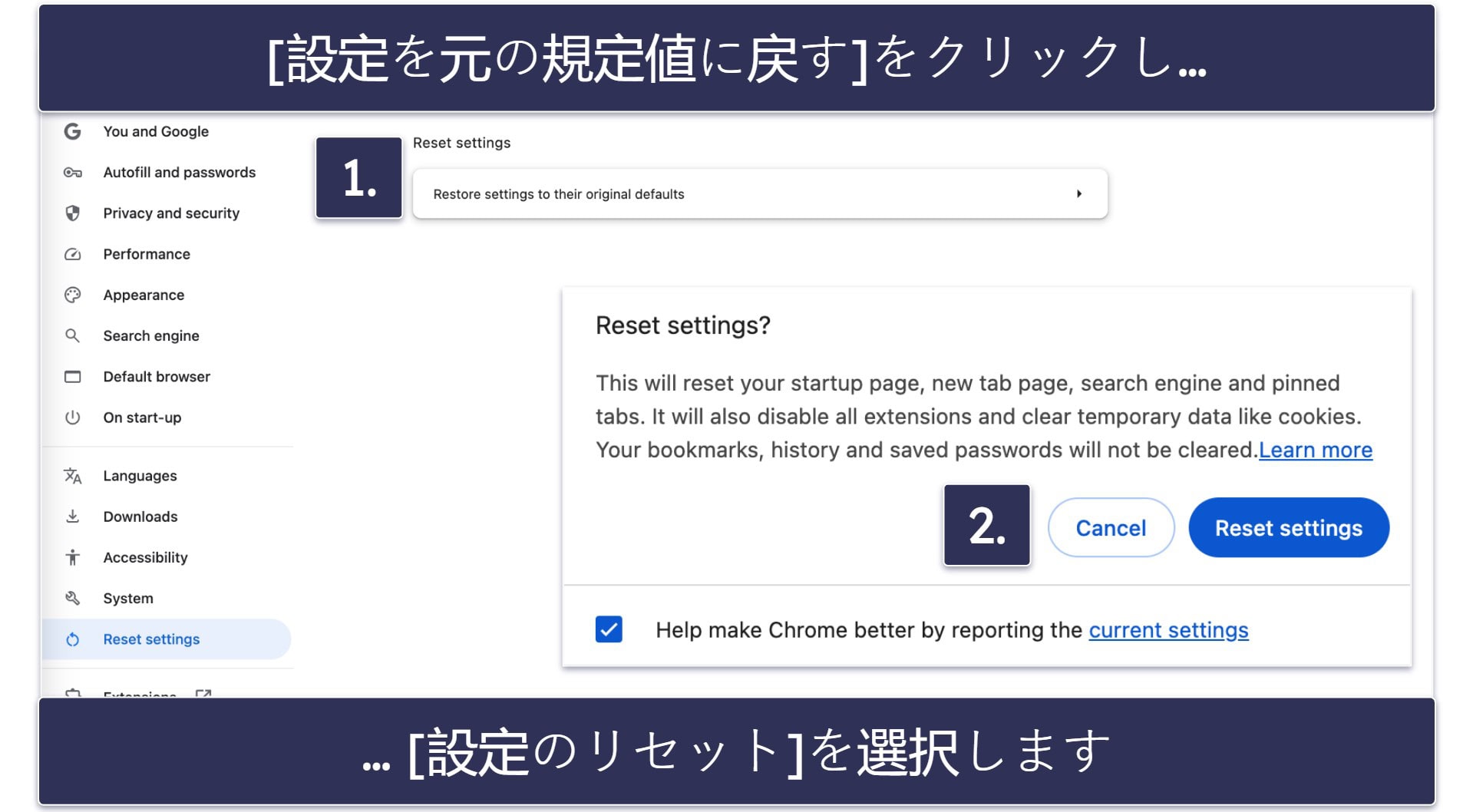Open Accessibility settings section
The image size is (1473, 812).
pos(145,557)
